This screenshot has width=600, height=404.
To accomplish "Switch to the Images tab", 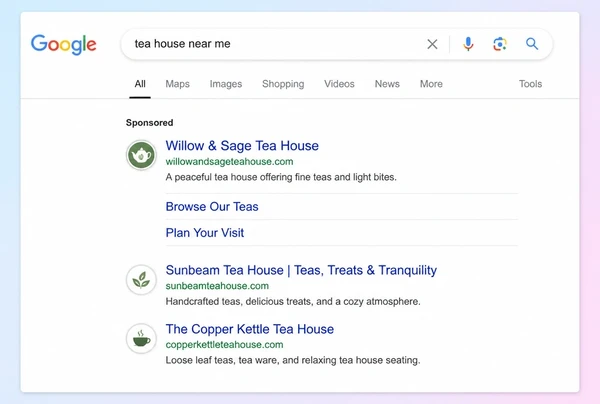I will tap(226, 84).
